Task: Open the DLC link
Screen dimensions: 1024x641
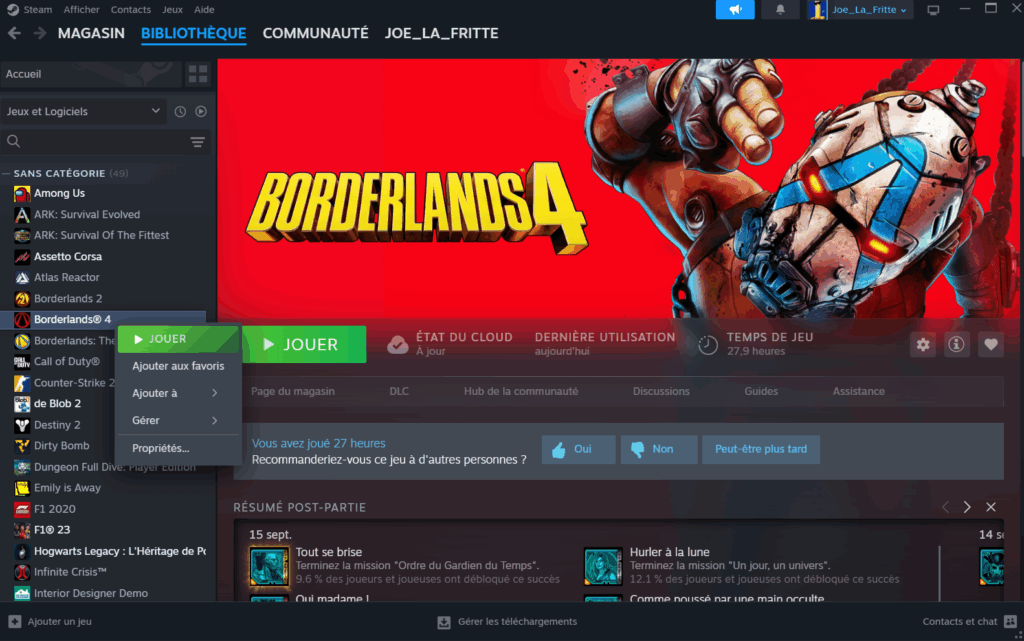Action: click(x=399, y=392)
